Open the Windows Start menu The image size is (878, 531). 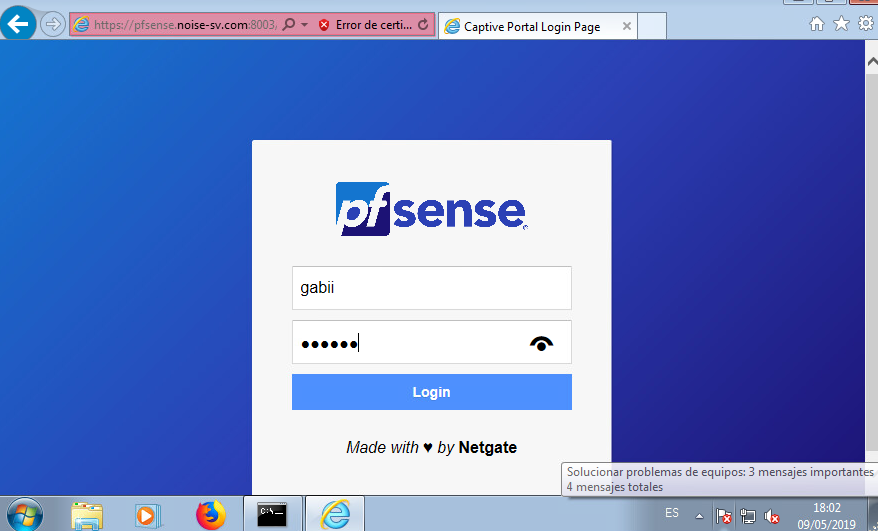pos(25,514)
